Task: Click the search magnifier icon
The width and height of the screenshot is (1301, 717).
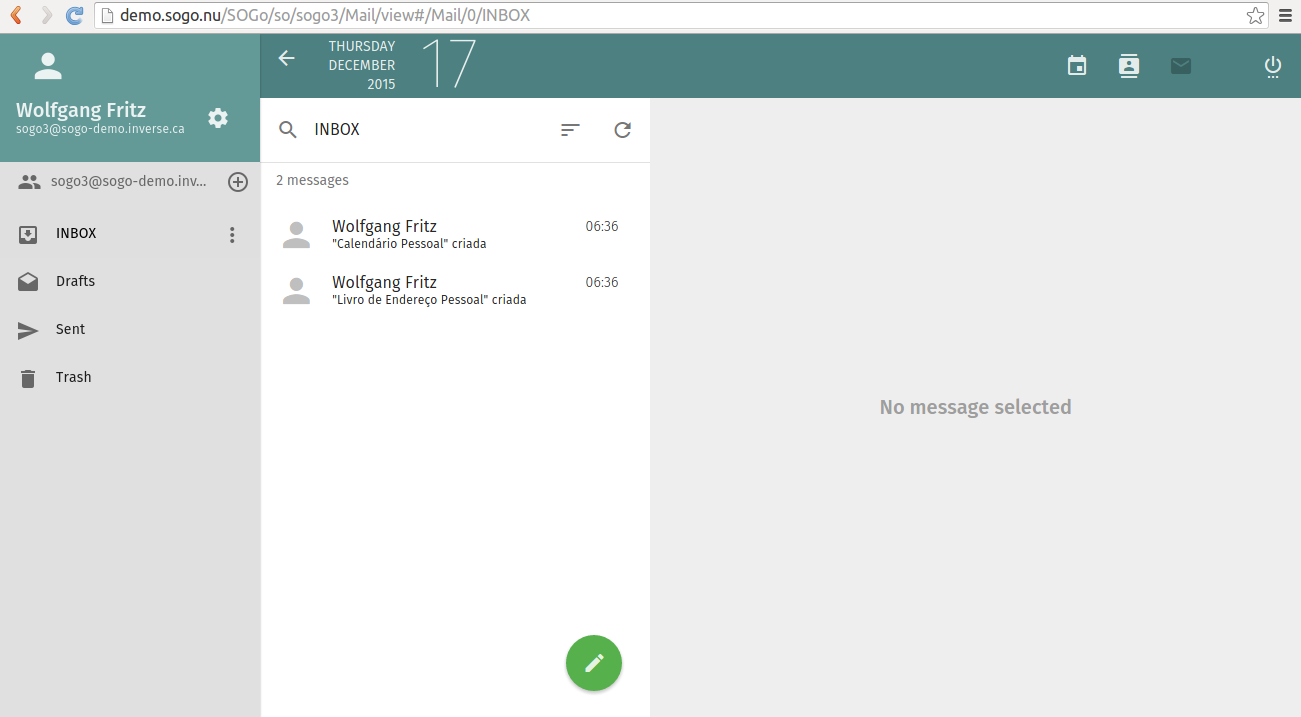Action: [x=288, y=130]
